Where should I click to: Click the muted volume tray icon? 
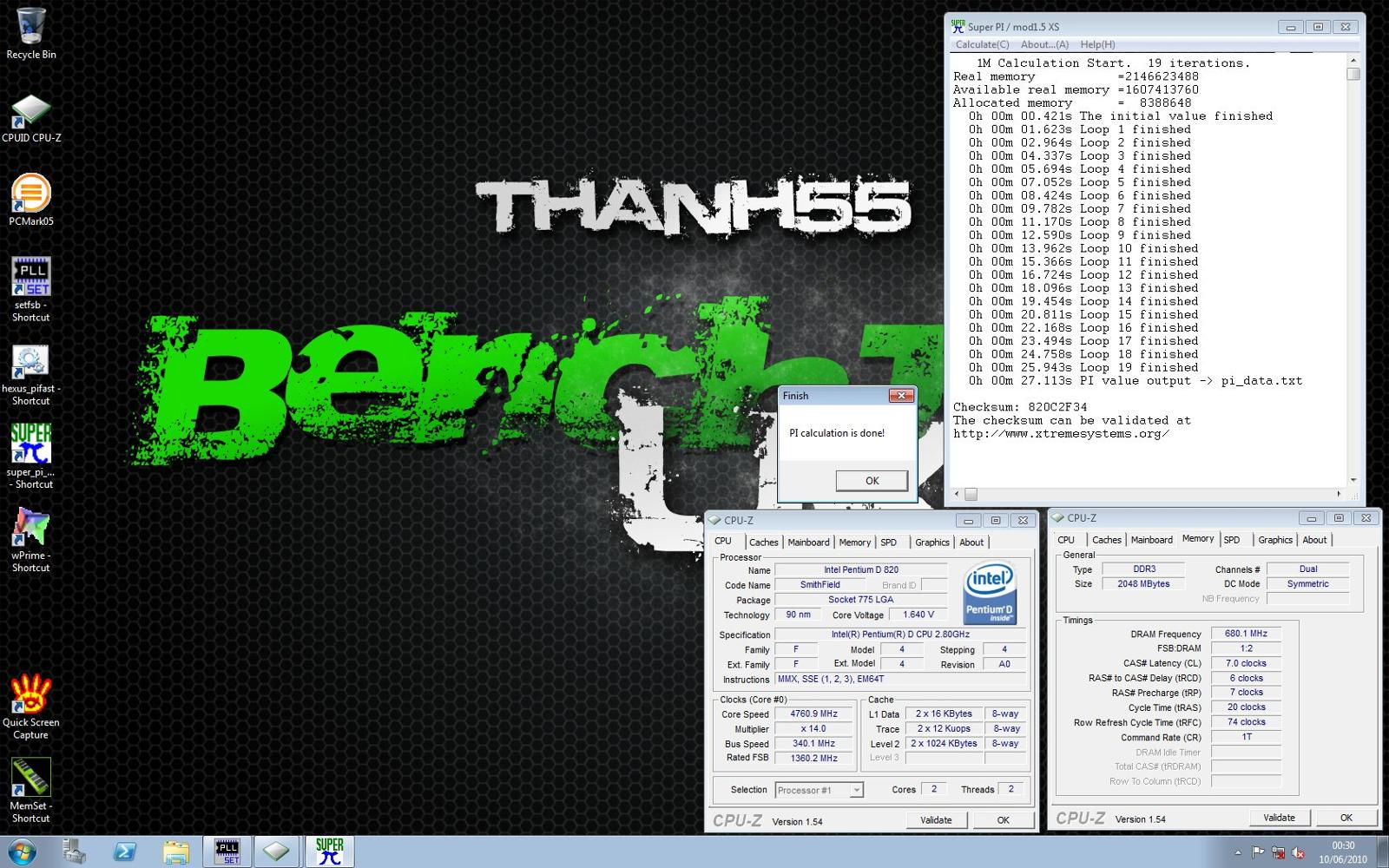point(1299,853)
